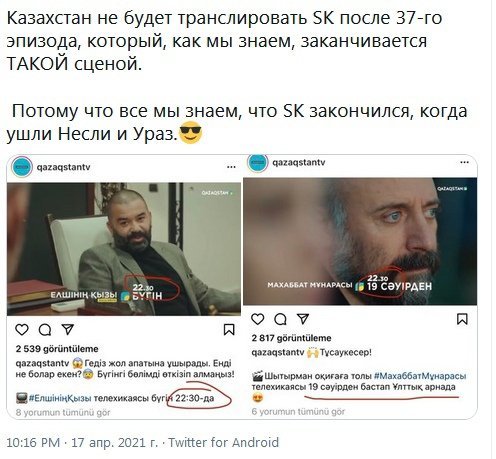Open left qazaqstantv profile avatar
The height and width of the screenshot is (459, 496).
click(22, 167)
